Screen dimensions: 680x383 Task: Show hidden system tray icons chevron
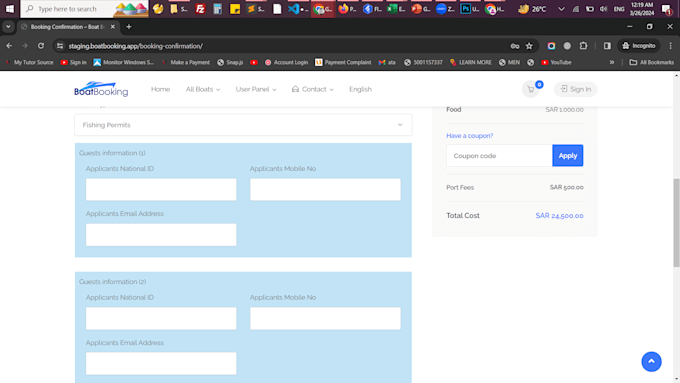coord(561,9)
